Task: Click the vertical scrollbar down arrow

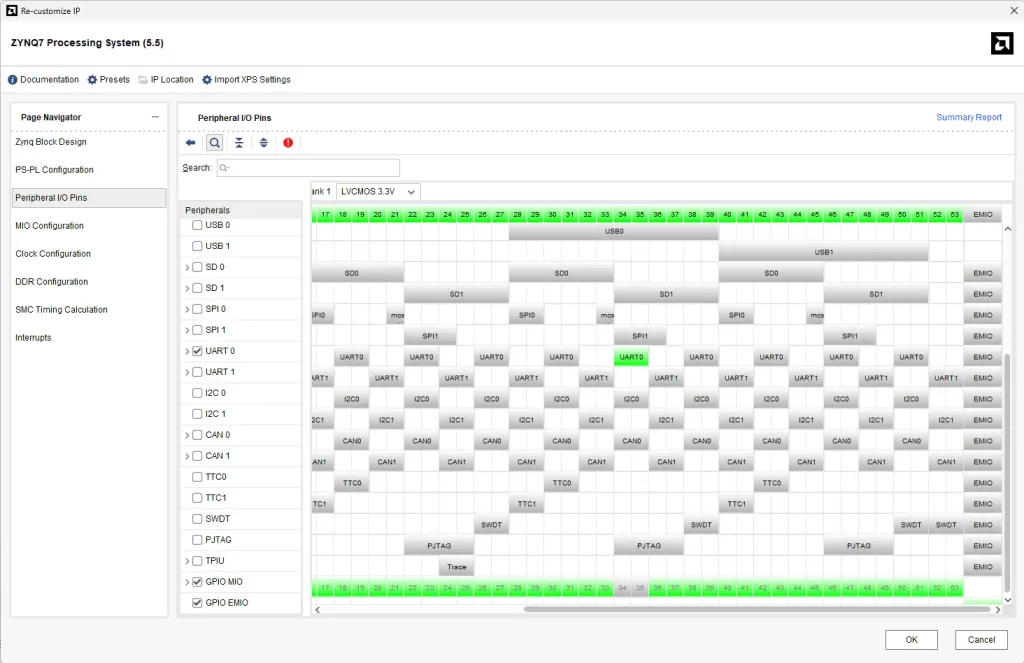Action: tap(1008, 600)
